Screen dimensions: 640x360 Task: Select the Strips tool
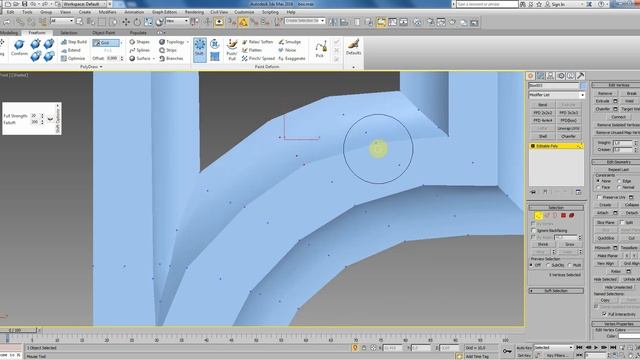point(168,50)
